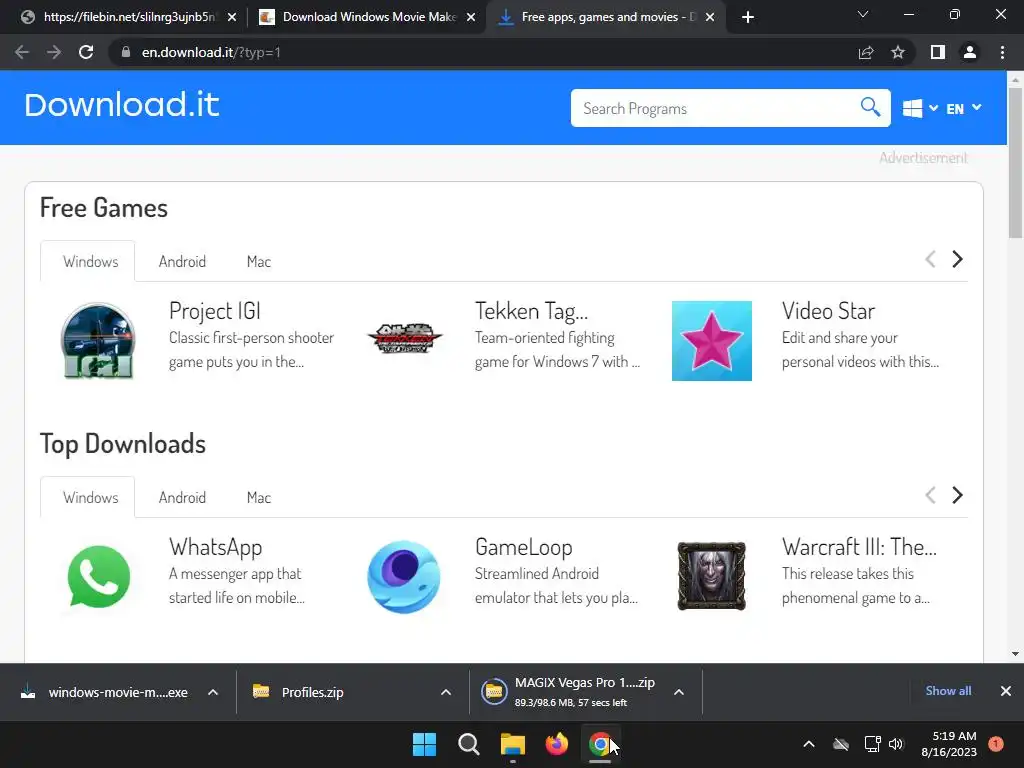1024x768 pixels.
Task: Open the EN language dropdown
Action: [x=963, y=108]
